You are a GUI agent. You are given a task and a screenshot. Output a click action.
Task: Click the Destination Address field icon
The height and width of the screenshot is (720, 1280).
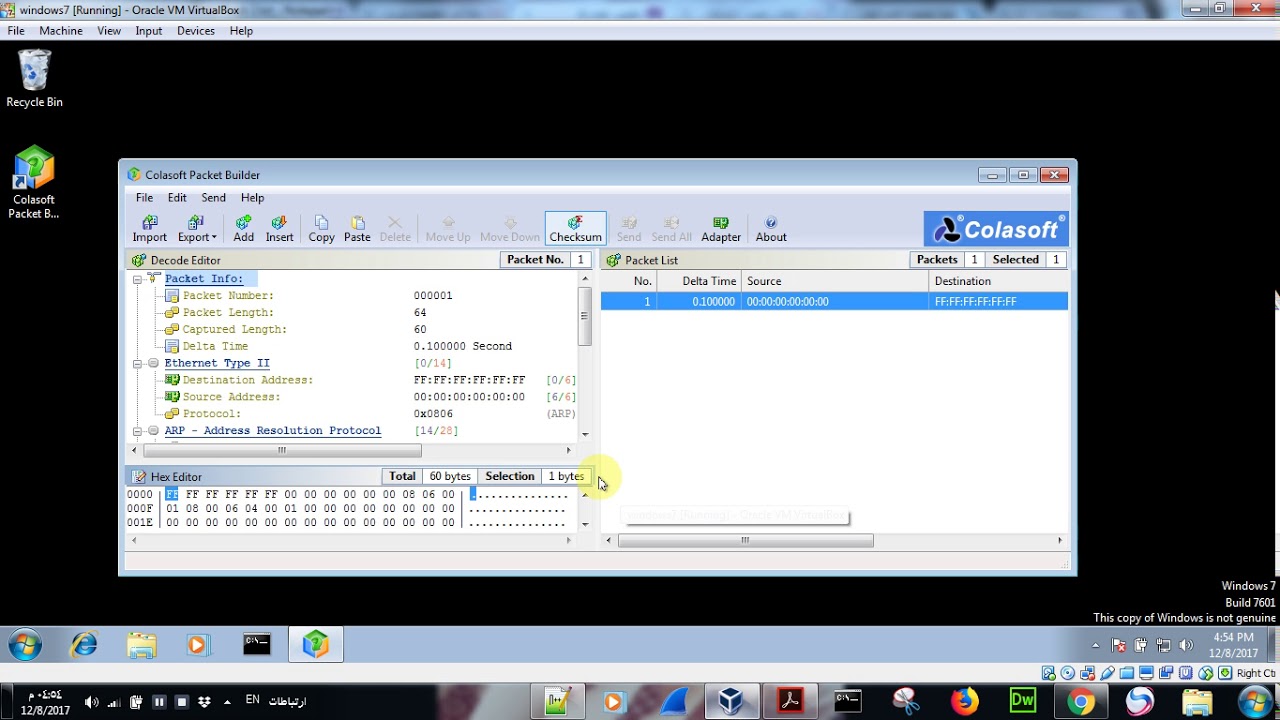tap(172, 380)
